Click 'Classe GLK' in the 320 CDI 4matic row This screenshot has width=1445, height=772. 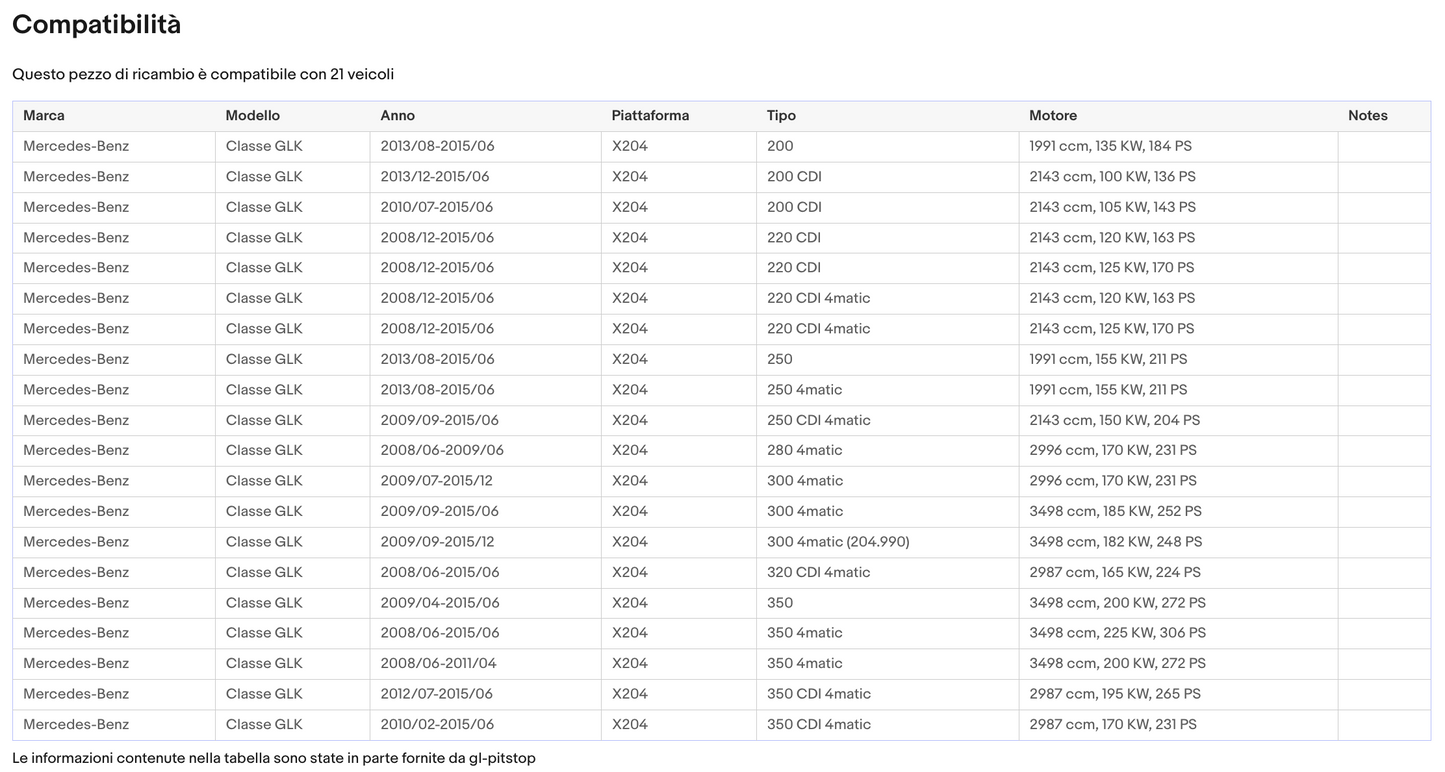[264, 572]
